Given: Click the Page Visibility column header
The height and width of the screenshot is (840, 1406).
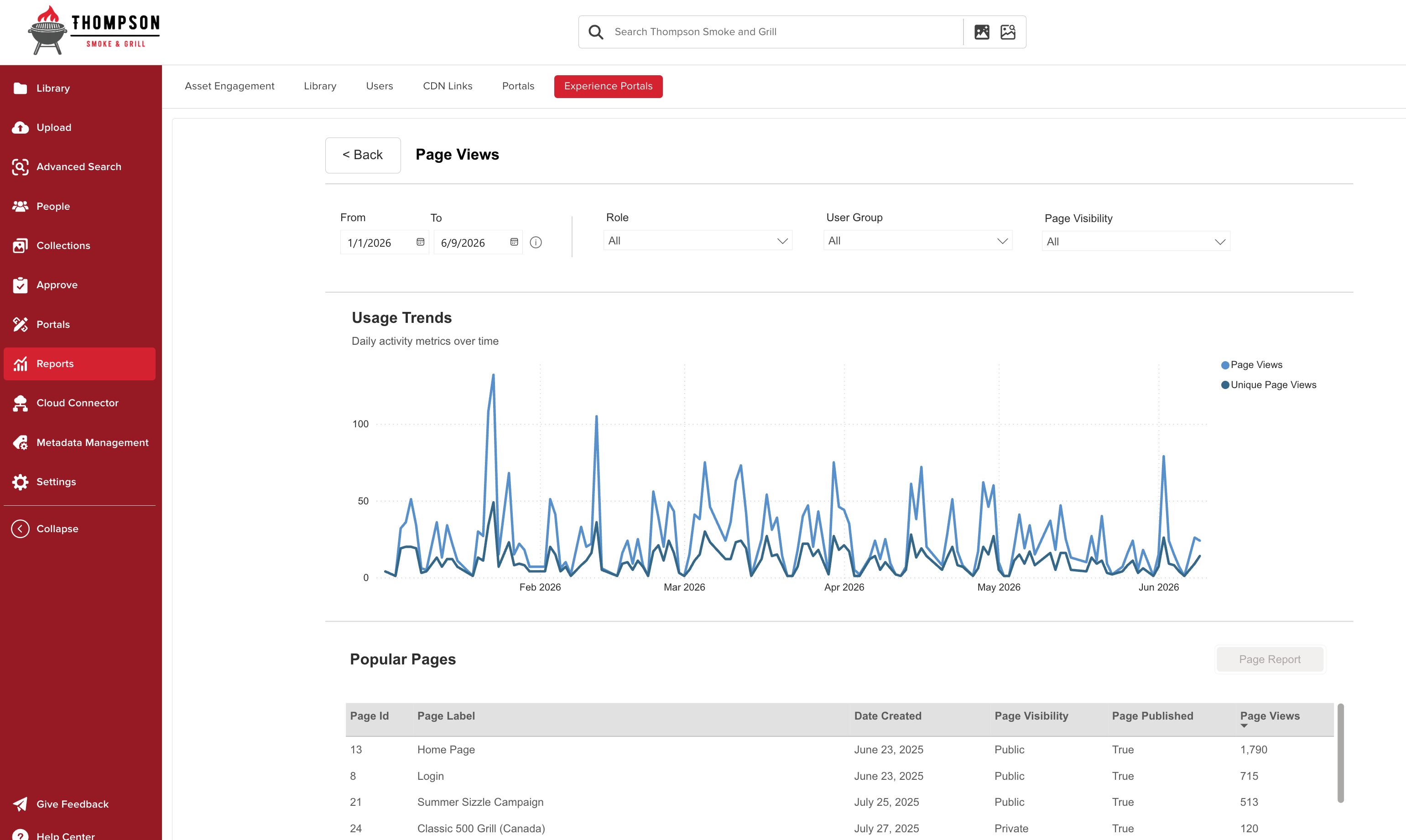Looking at the screenshot, I should click(x=1031, y=716).
